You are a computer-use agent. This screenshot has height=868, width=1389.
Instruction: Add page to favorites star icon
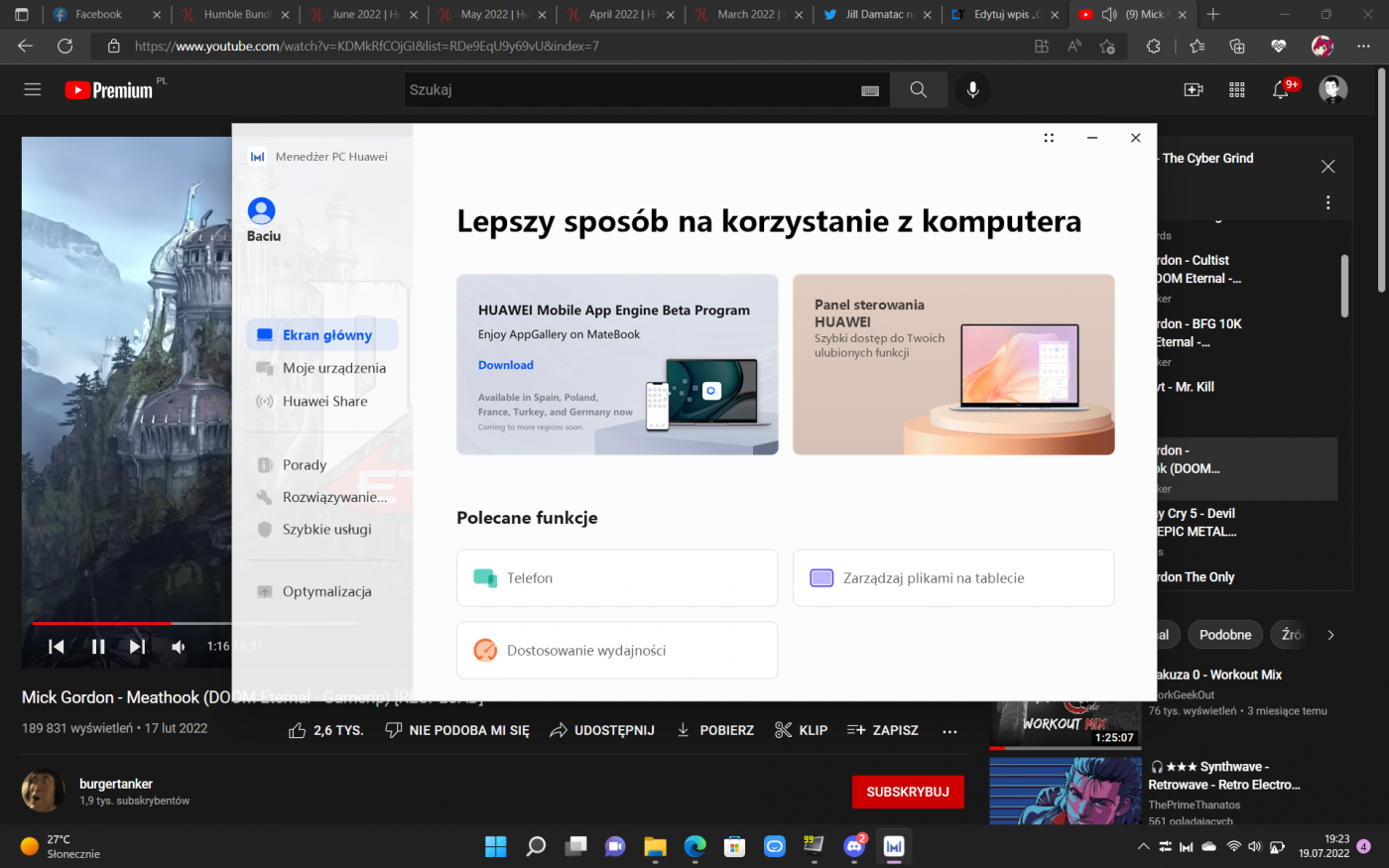(x=1107, y=46)
